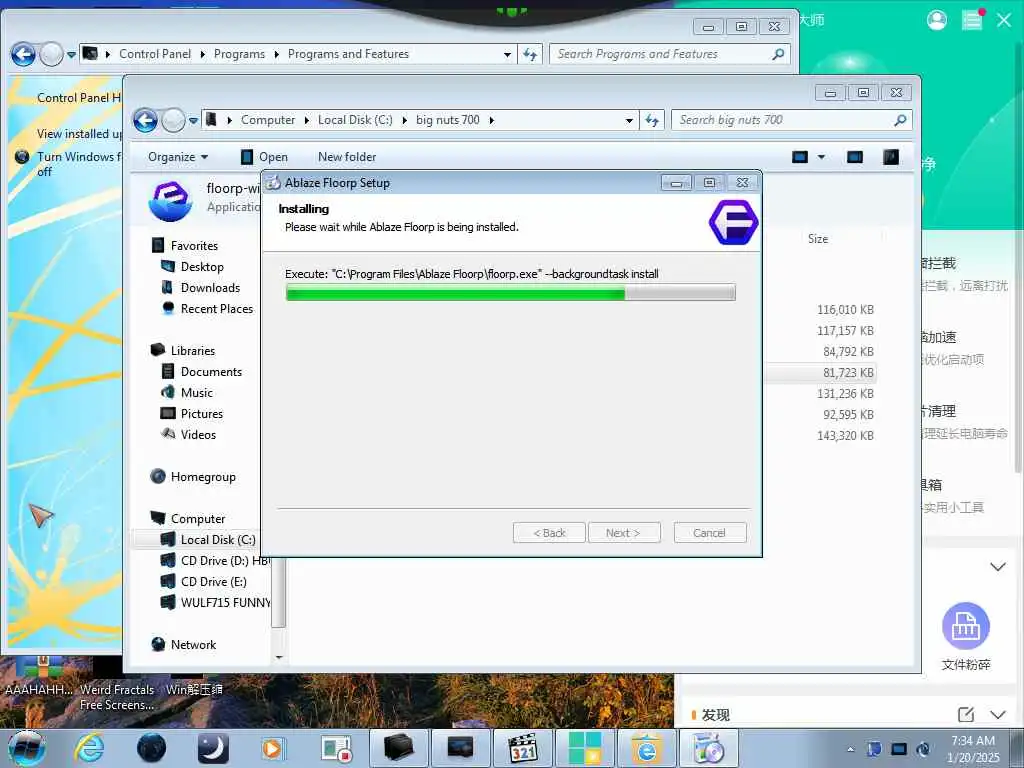Click the installation progress bar

[510, 292]
